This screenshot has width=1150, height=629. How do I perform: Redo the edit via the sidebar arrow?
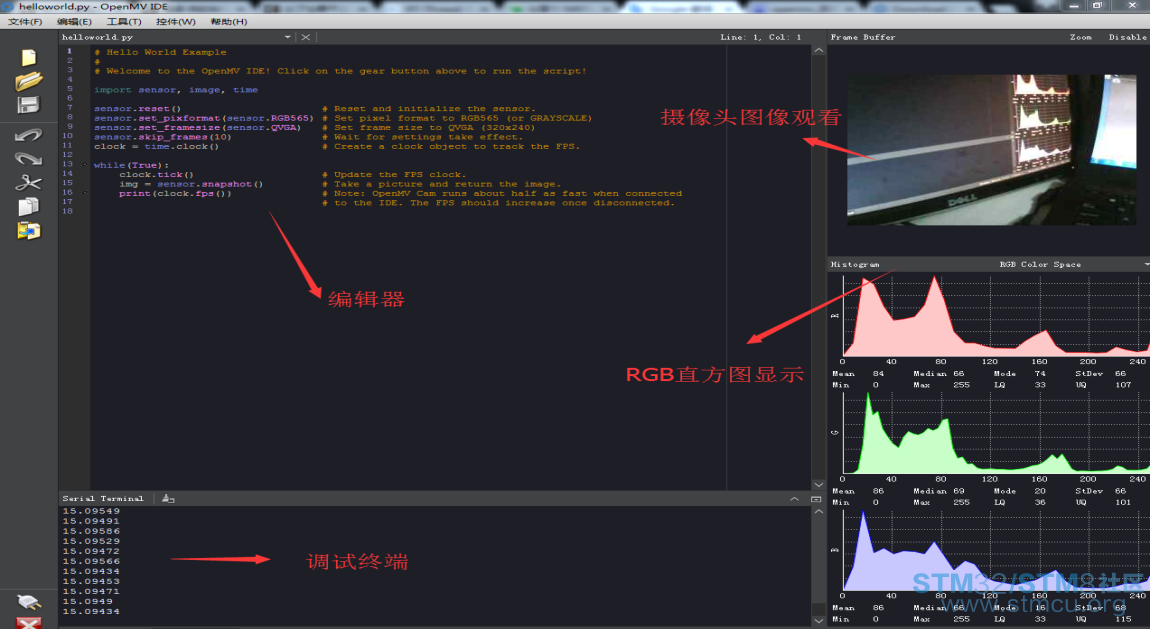[x=28, y=158]
